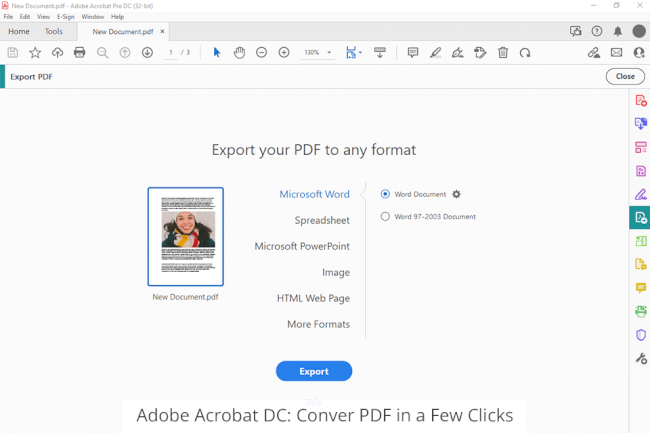Open the Edit menu
The width and height of the screenshot is (650, 433).
tap(25, 17)
